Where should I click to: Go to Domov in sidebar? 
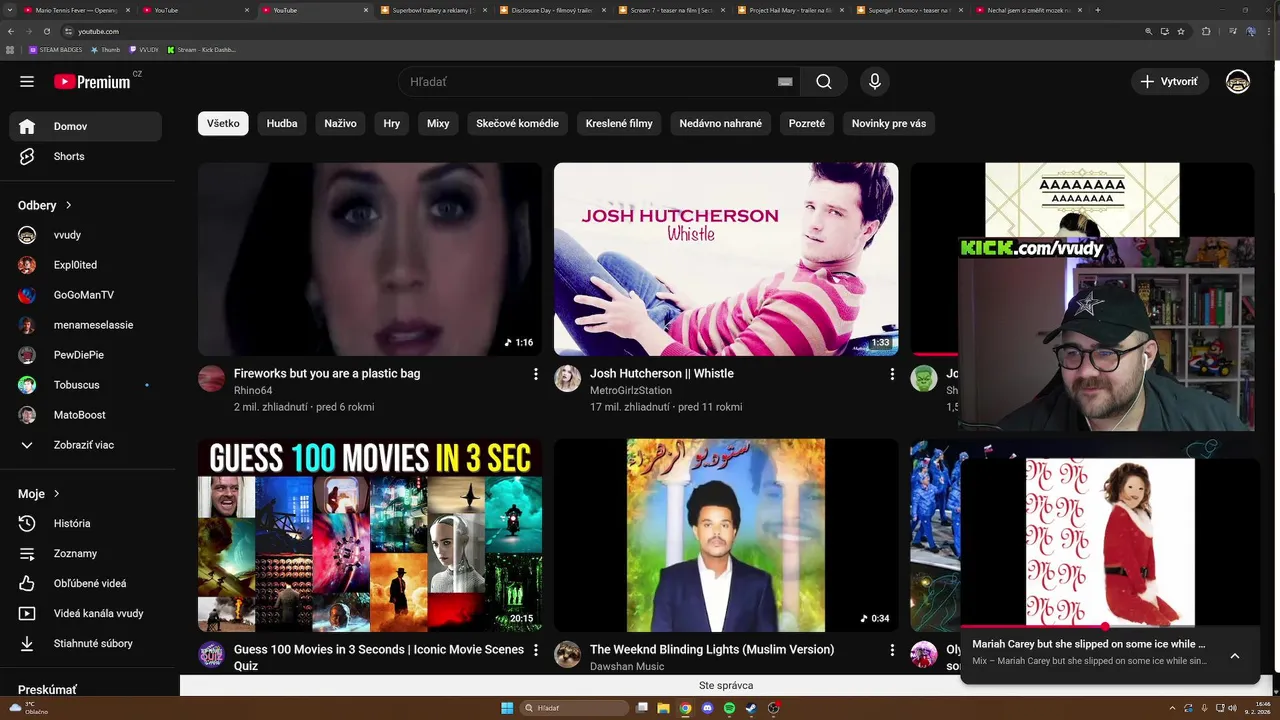[x=85, y=126]
